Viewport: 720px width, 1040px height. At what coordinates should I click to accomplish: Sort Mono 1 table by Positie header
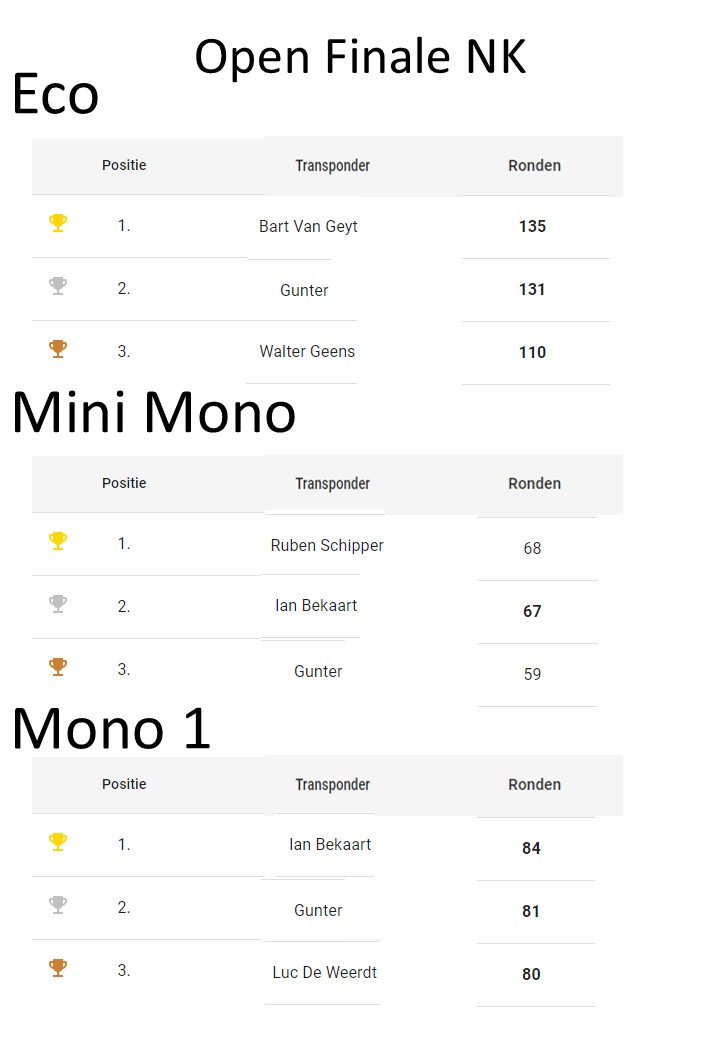coord(124,784)
